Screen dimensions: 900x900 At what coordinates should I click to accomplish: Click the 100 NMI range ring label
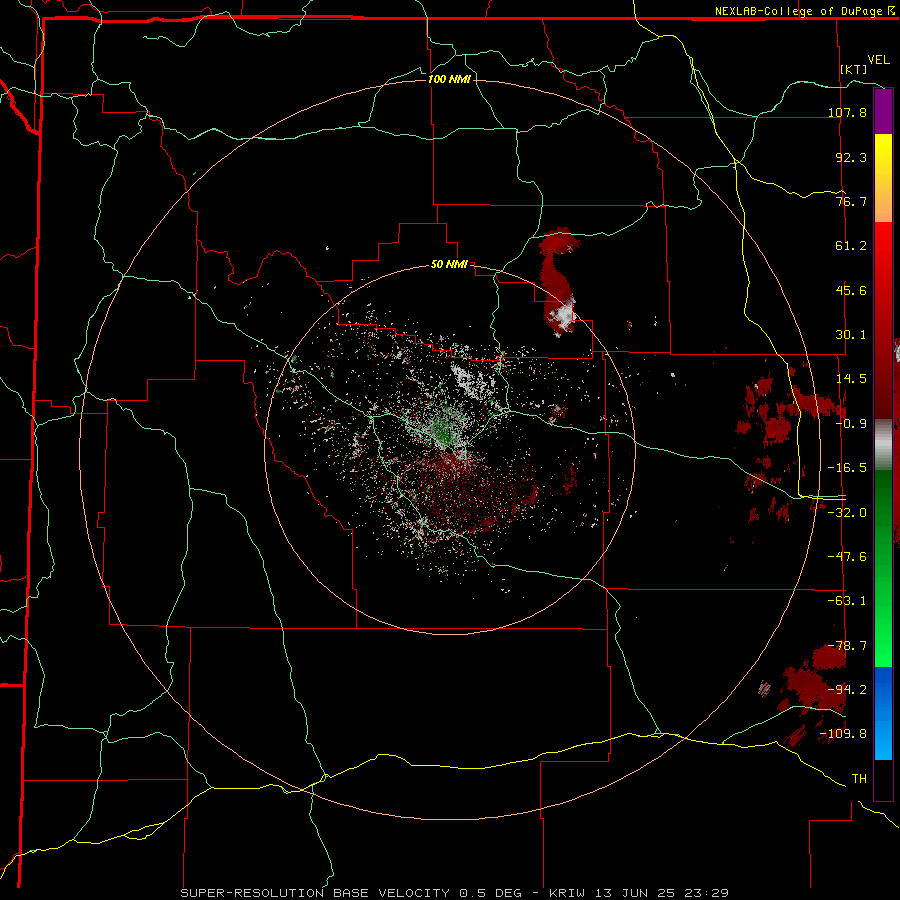pos(449,79)
